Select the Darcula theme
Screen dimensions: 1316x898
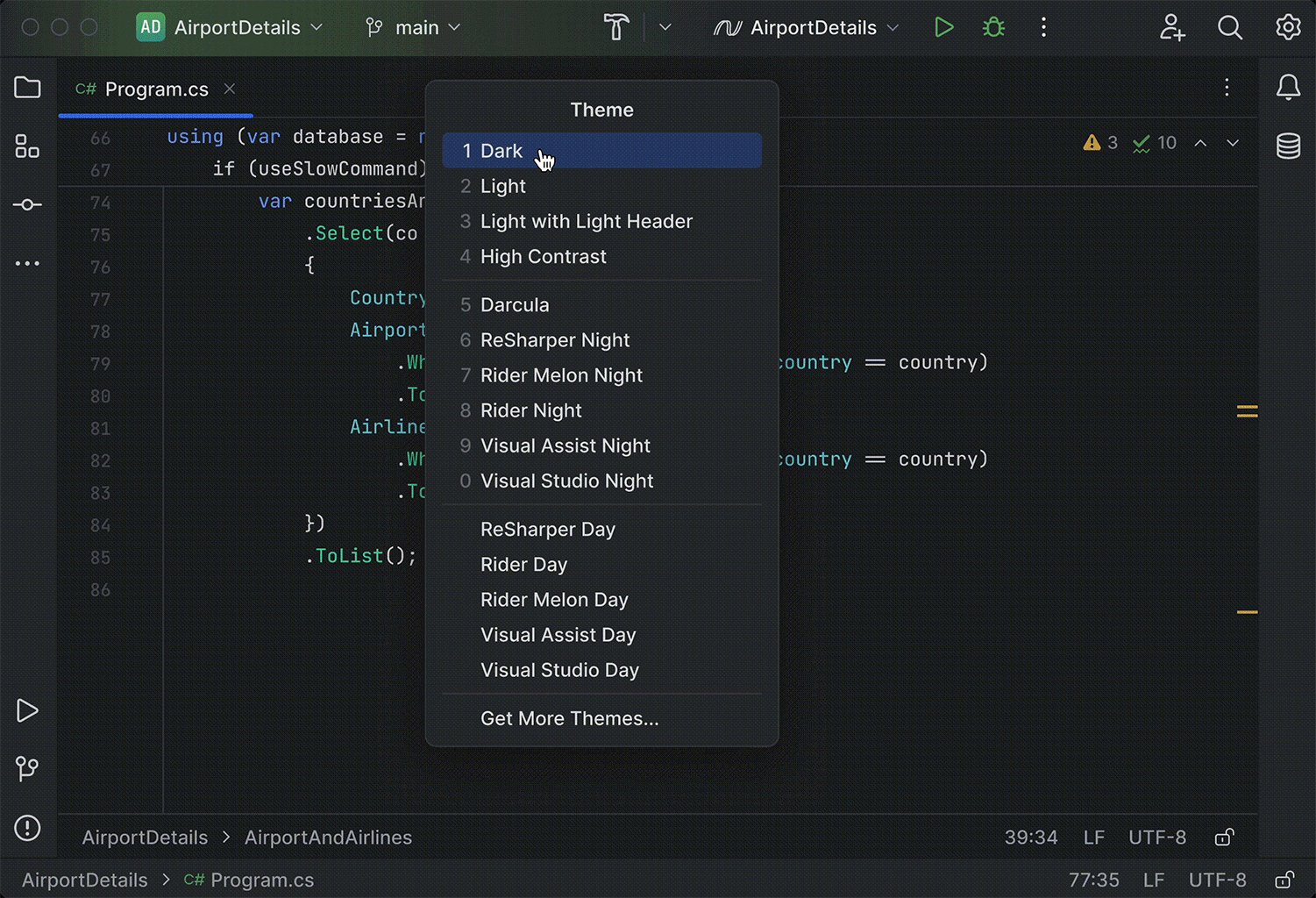tap(515, 304)
